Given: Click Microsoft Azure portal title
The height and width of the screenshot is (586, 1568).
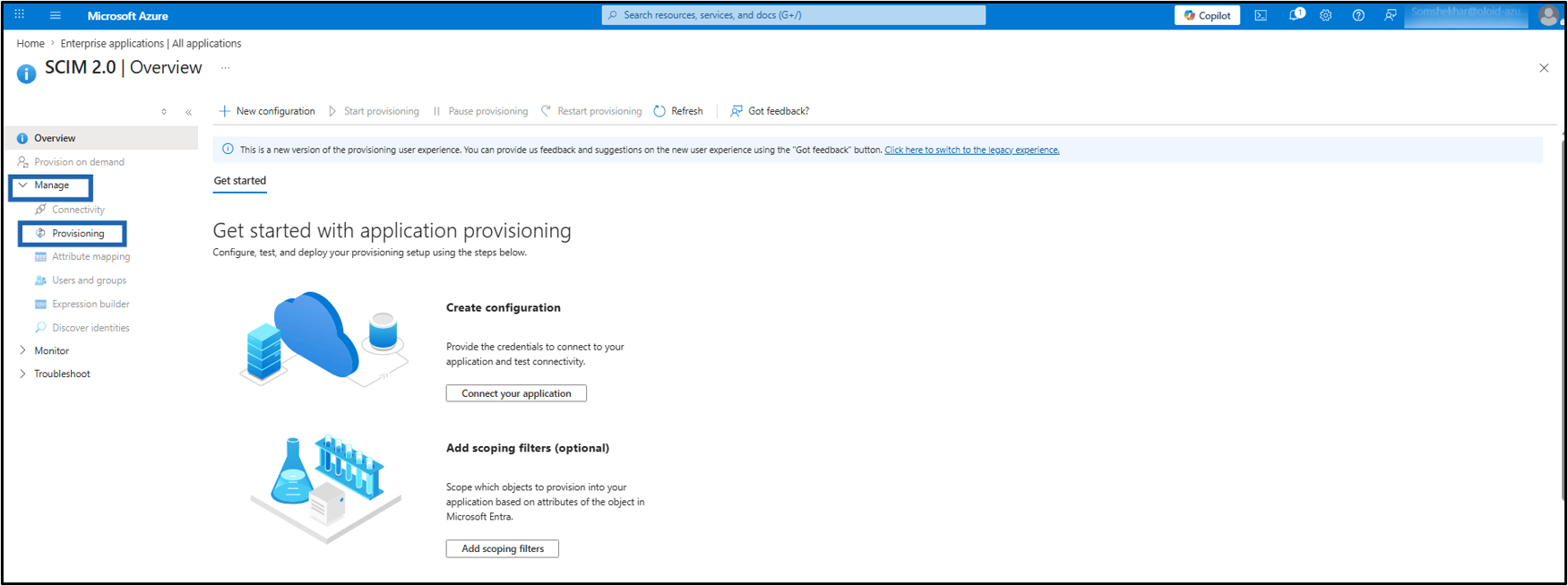Looking at the screenshot, I should click(128, 15).
